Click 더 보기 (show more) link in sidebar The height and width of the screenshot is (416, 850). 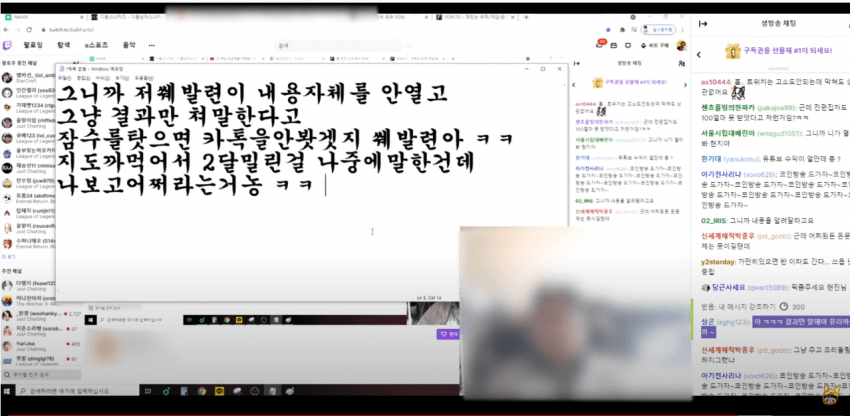(x=8, y=257)
